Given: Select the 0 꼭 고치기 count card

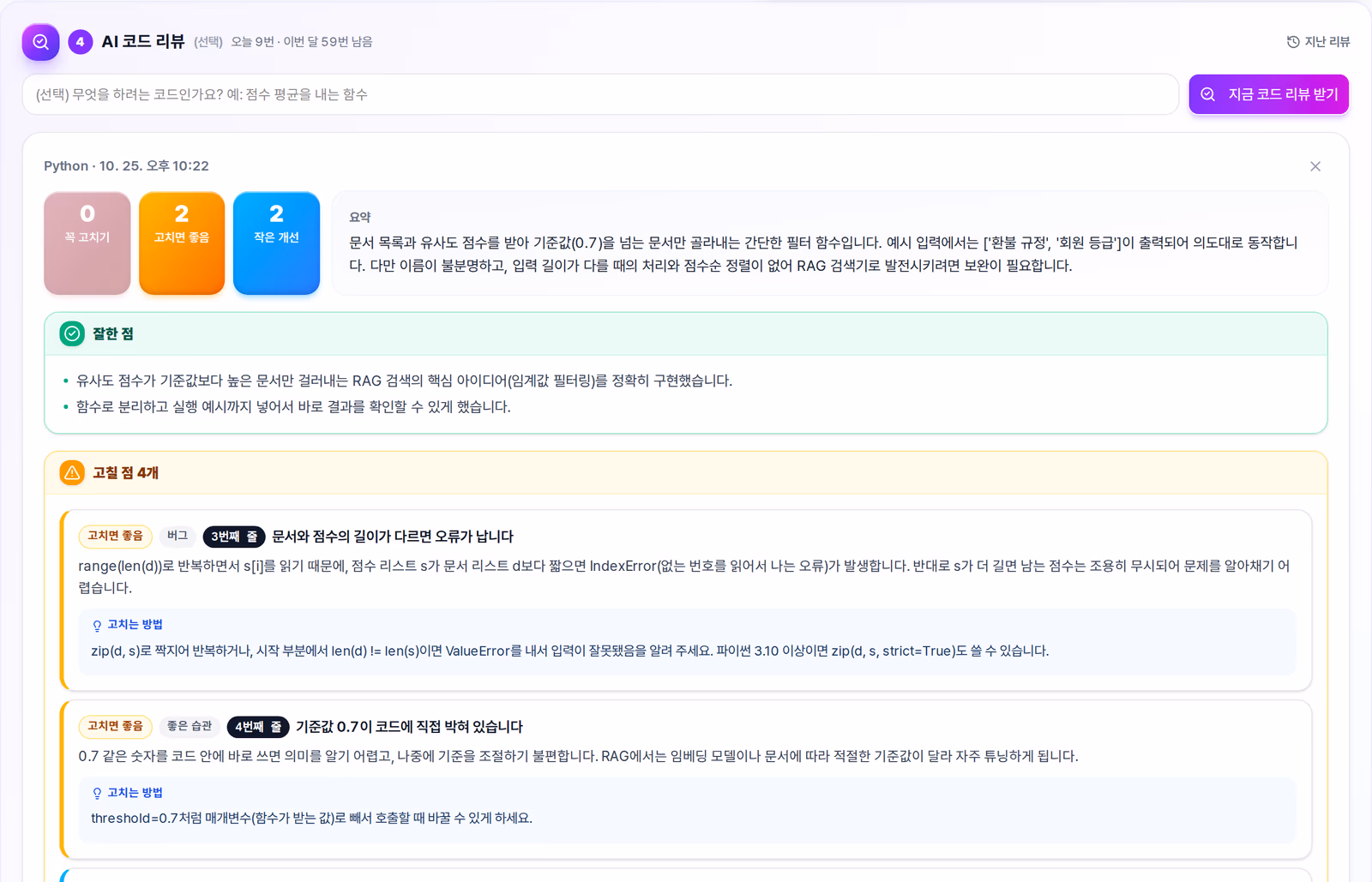Looking at the screenshot, I should click(87, 243).
